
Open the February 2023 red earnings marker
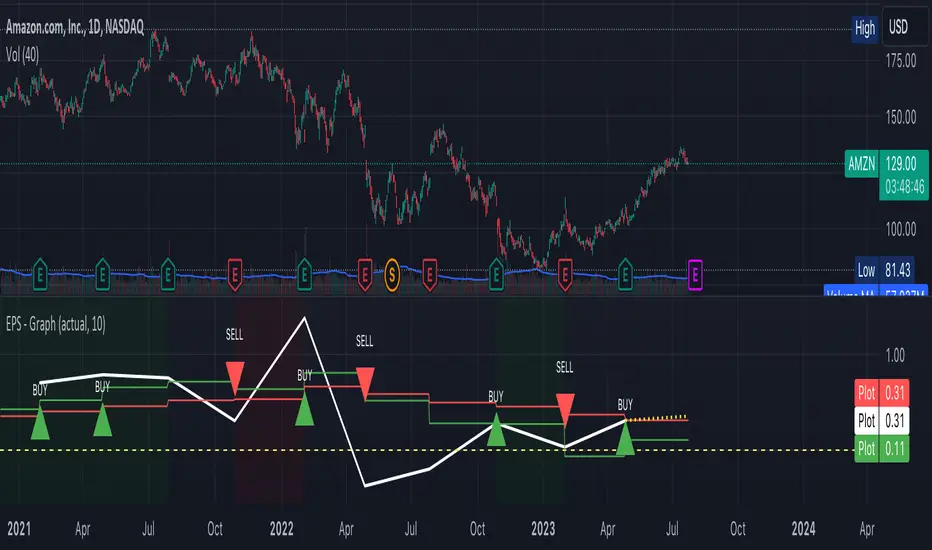click(565, 275)
